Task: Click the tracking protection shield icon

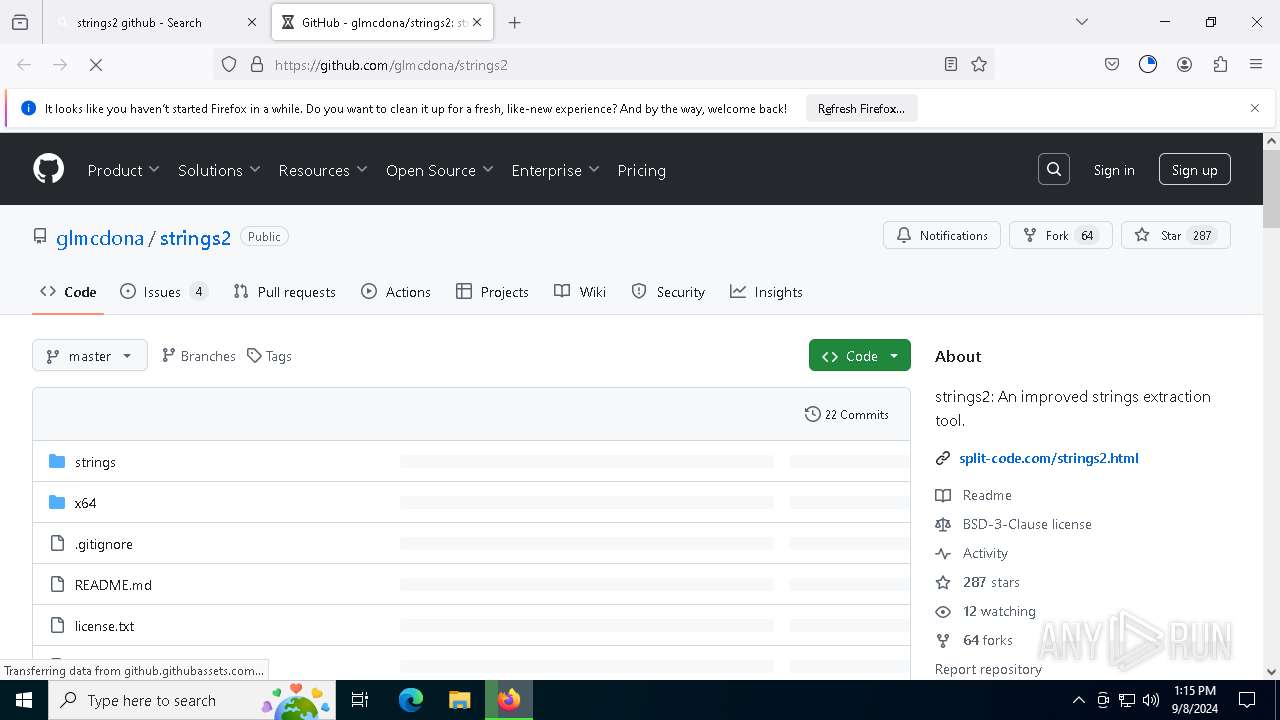Action: (229, 64)
